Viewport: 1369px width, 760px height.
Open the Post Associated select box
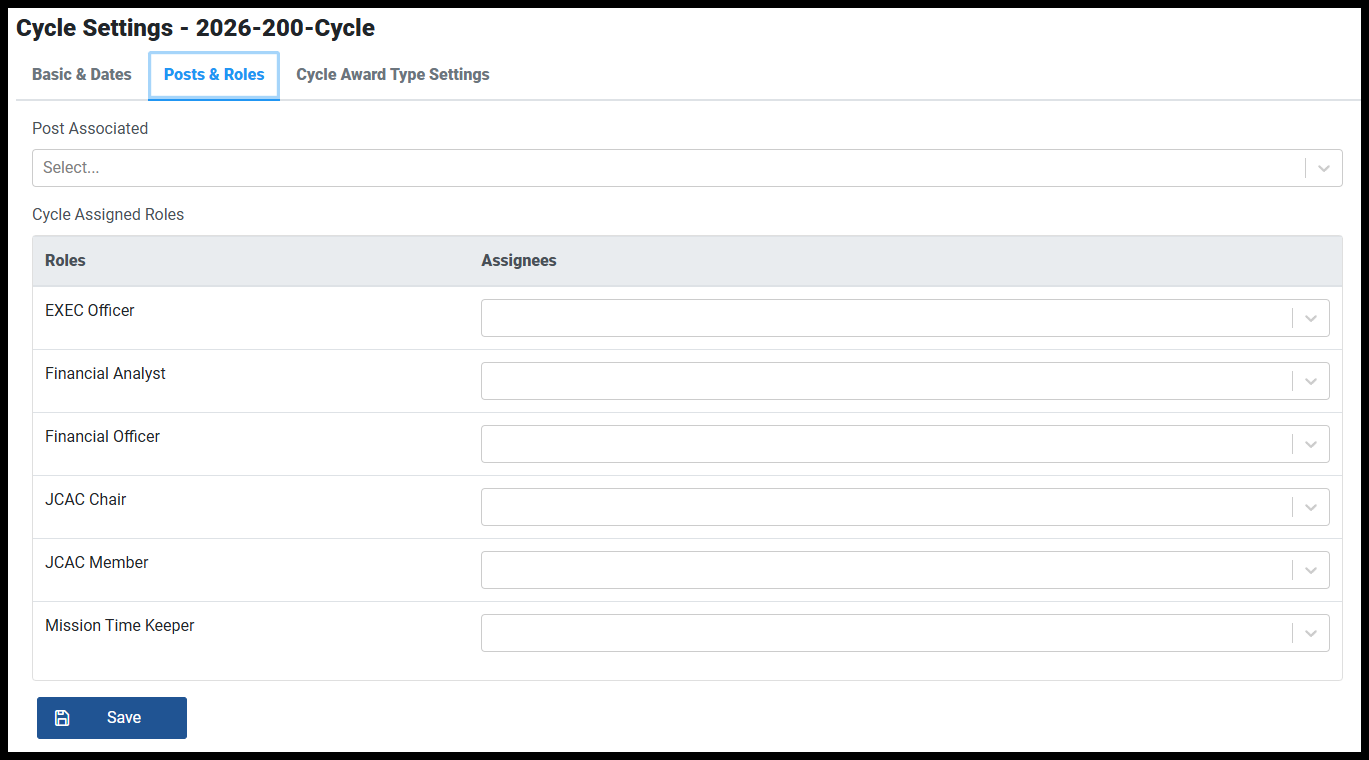click(687, 168)
